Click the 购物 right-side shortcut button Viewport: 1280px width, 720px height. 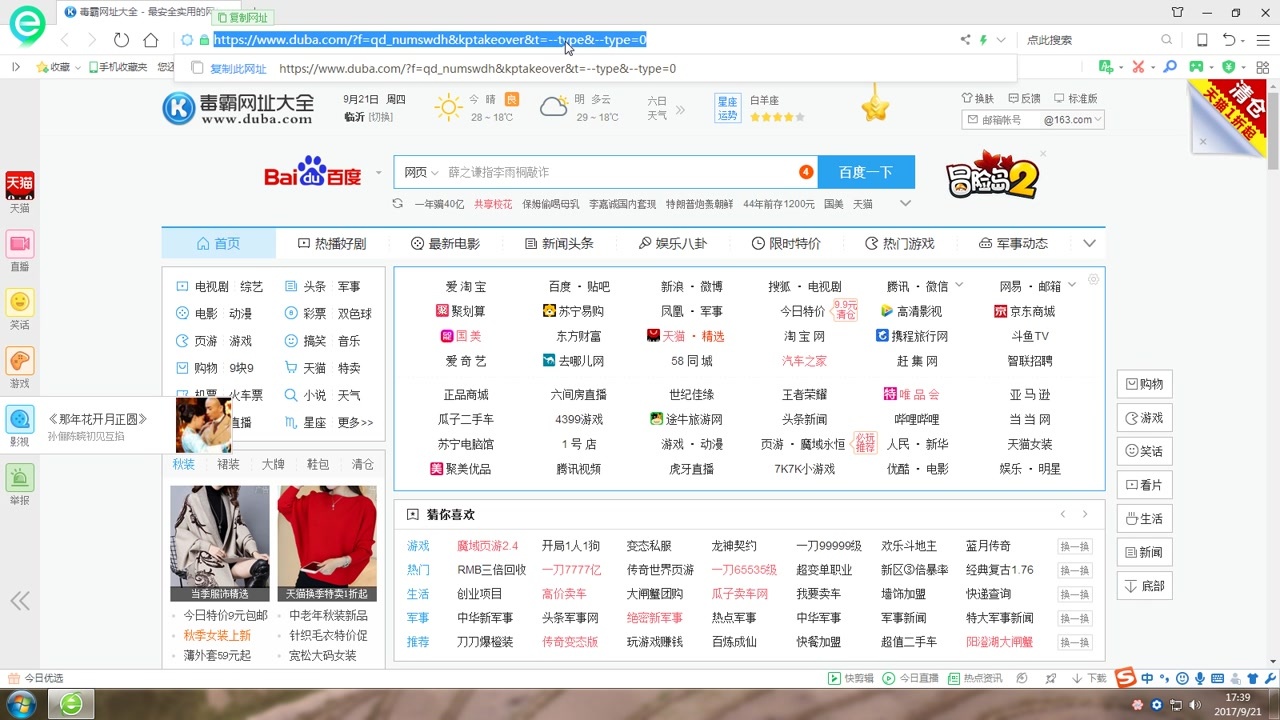click(x=1144, y=384)
